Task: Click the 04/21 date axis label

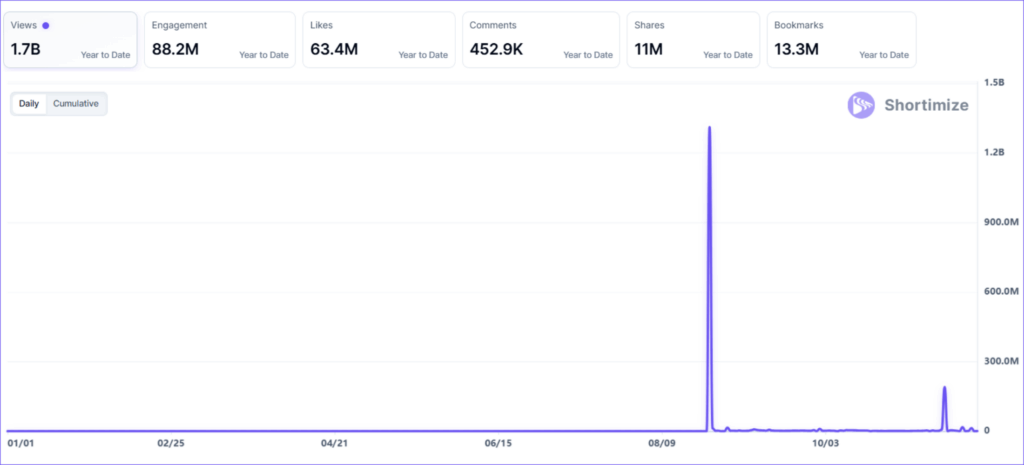Action: pos(334,442)
